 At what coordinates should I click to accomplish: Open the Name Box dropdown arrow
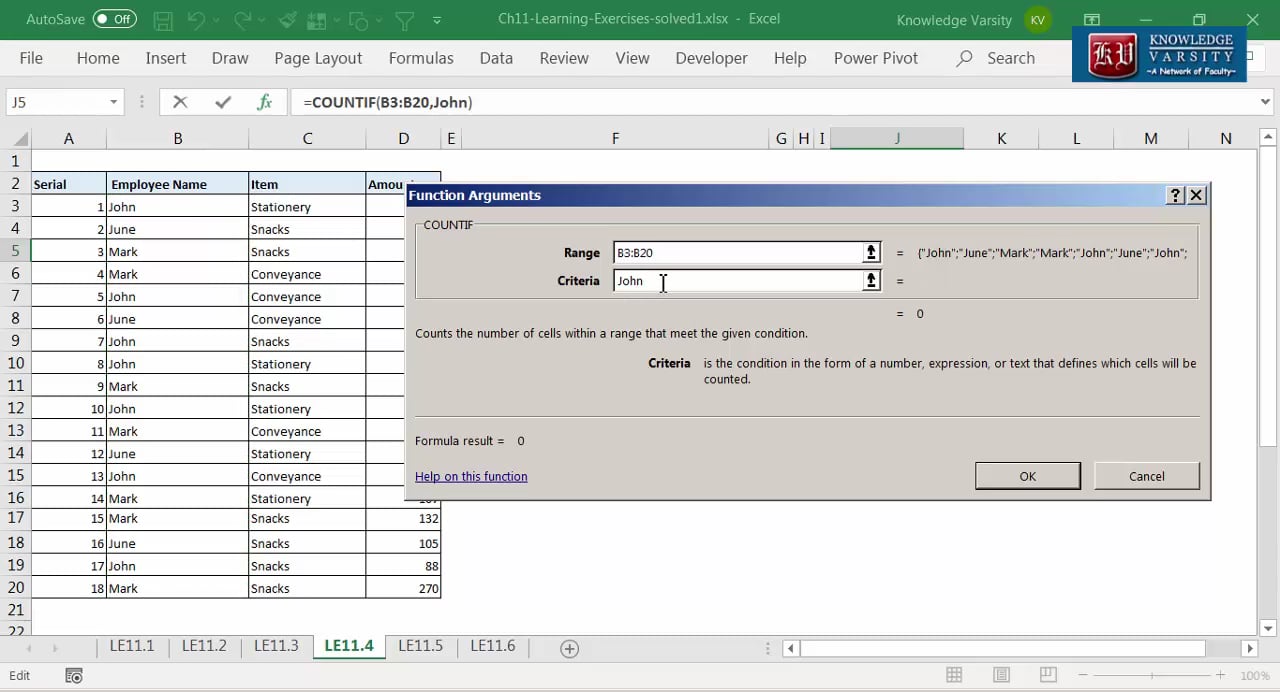[113, 102]
